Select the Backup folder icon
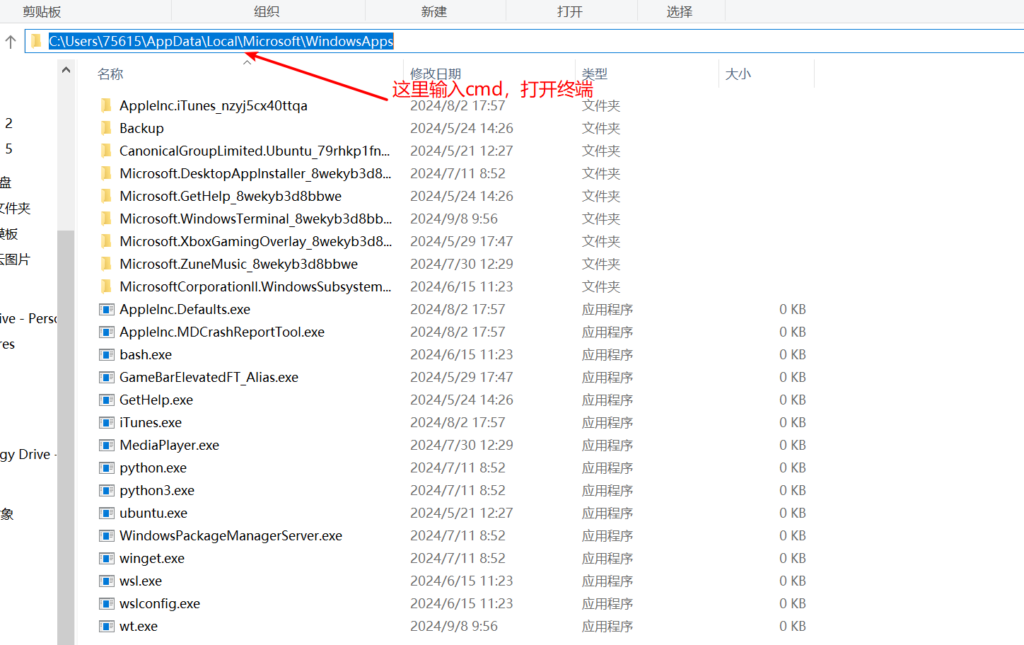 (x=107, y=128)
